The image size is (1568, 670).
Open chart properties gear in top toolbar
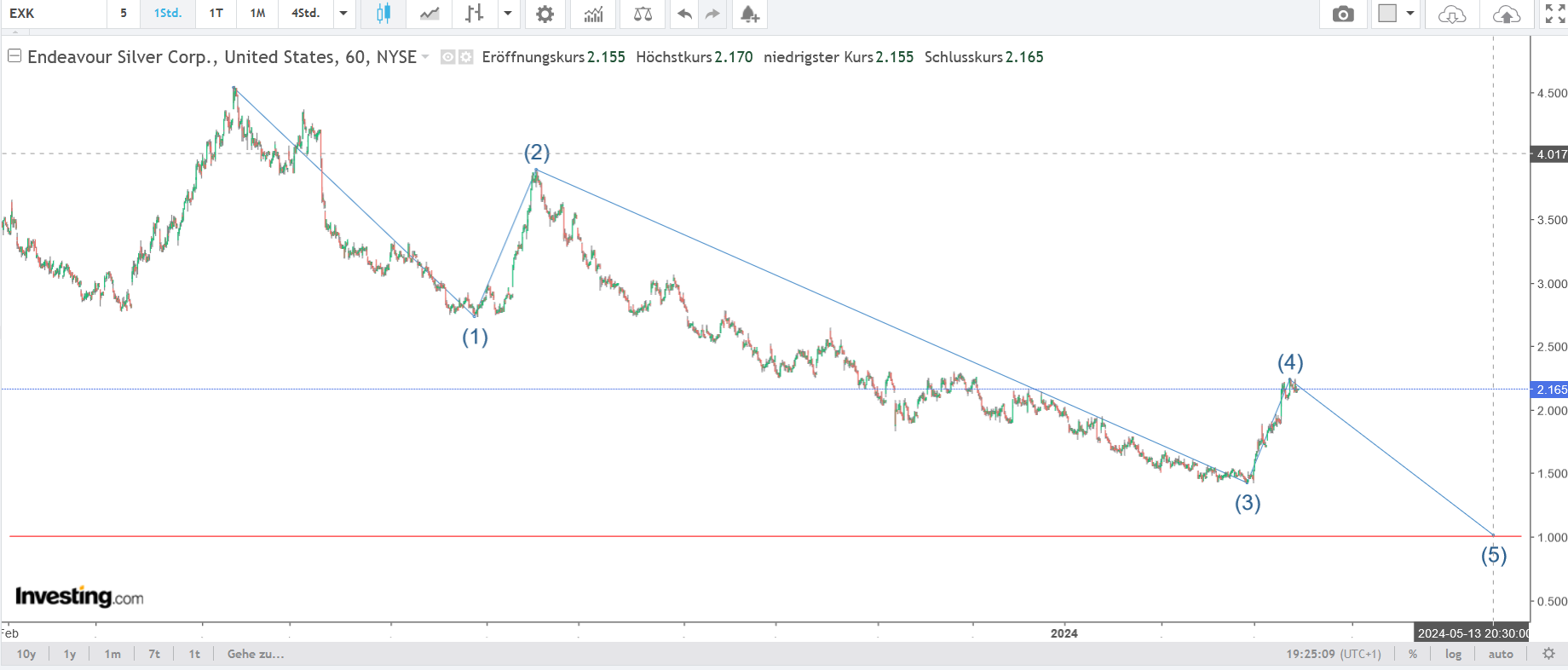(x=545, y=14)
